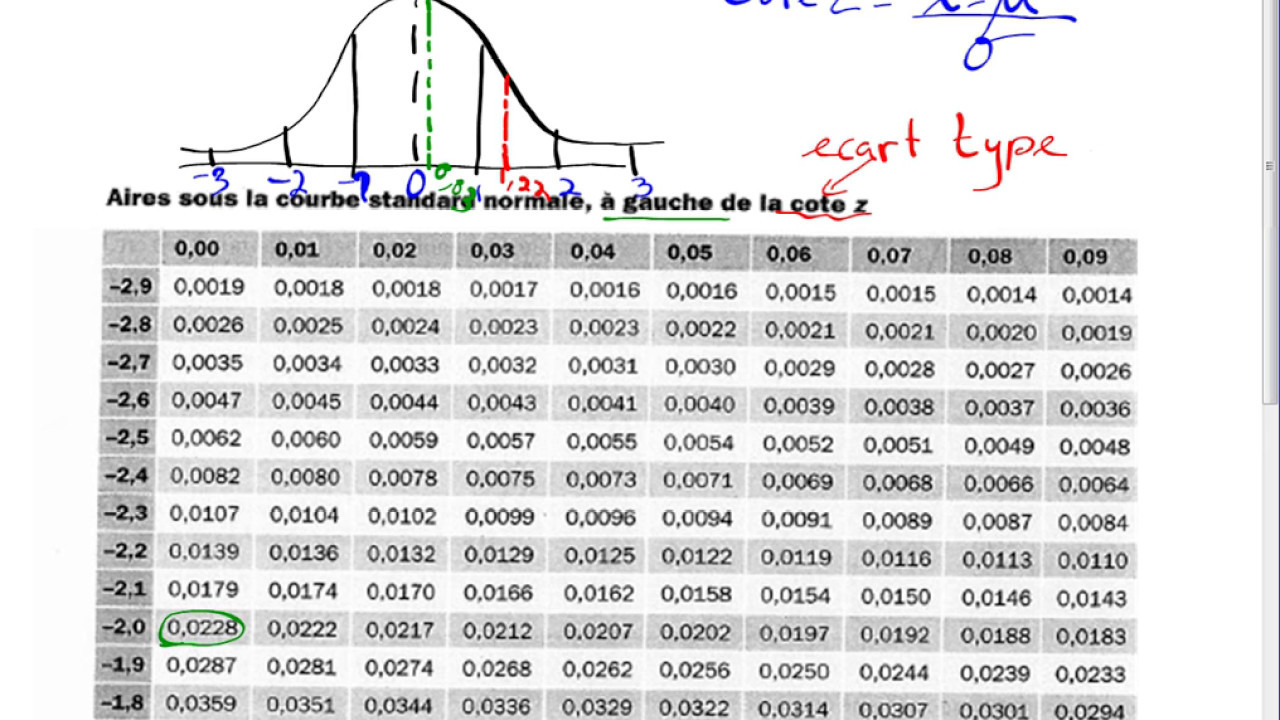Click the cell with value 0,0287
Screen dimensions: 1280x720
(203, 665)
